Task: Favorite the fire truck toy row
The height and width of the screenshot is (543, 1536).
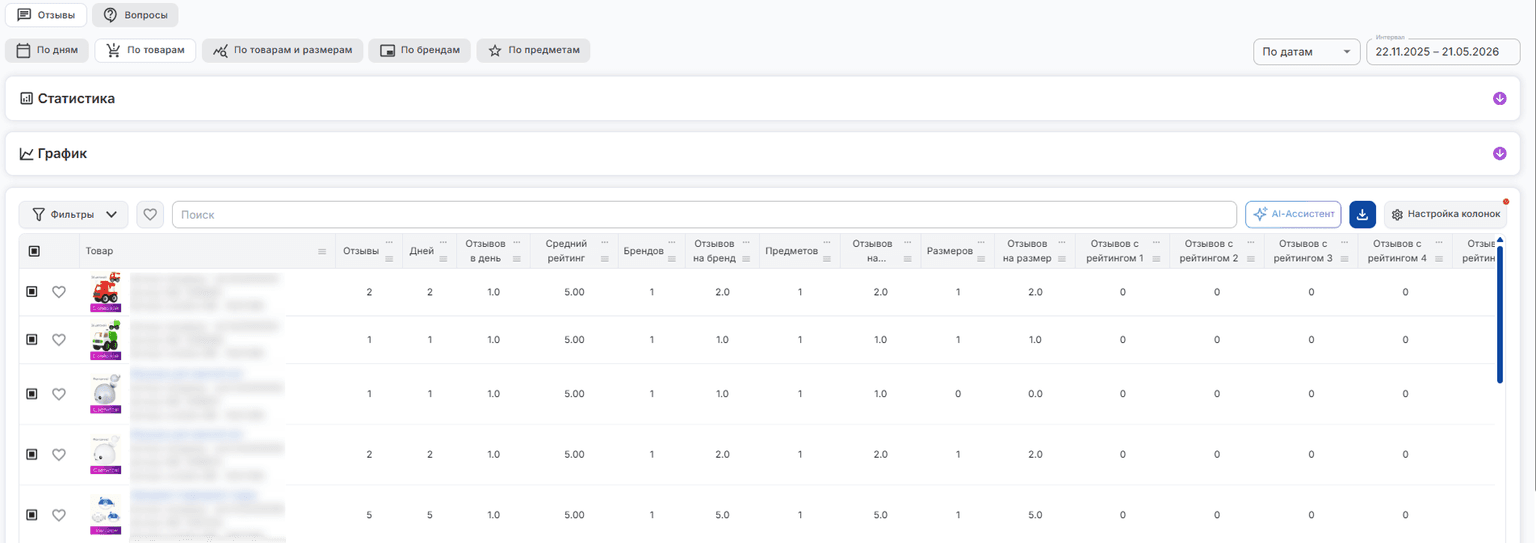Action: tap(59, 292)
